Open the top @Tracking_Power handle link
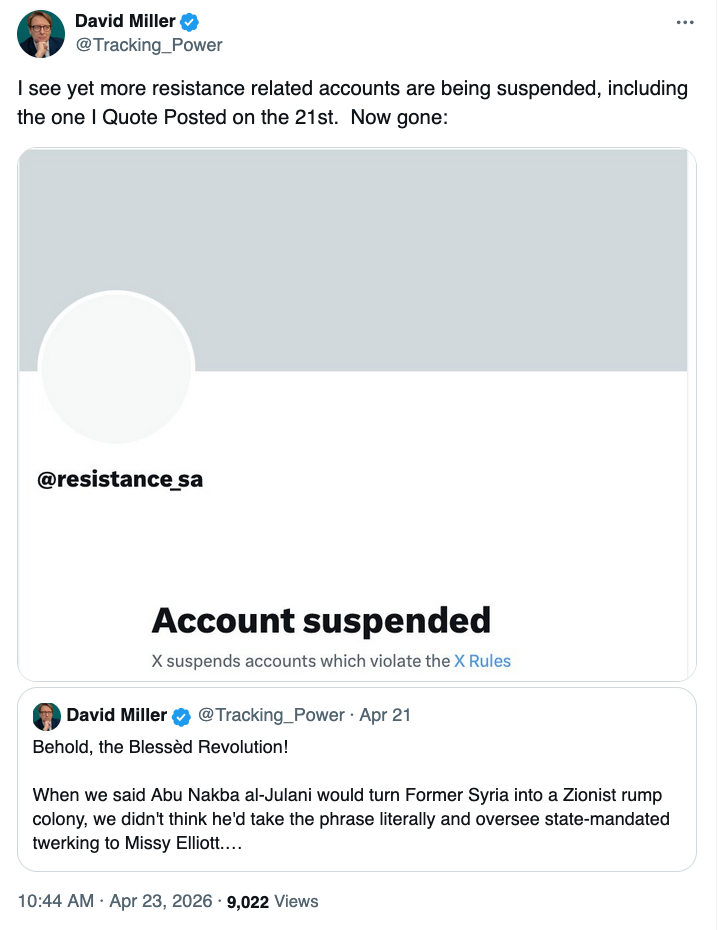The image size is (720, 930). tap(149, 45)
